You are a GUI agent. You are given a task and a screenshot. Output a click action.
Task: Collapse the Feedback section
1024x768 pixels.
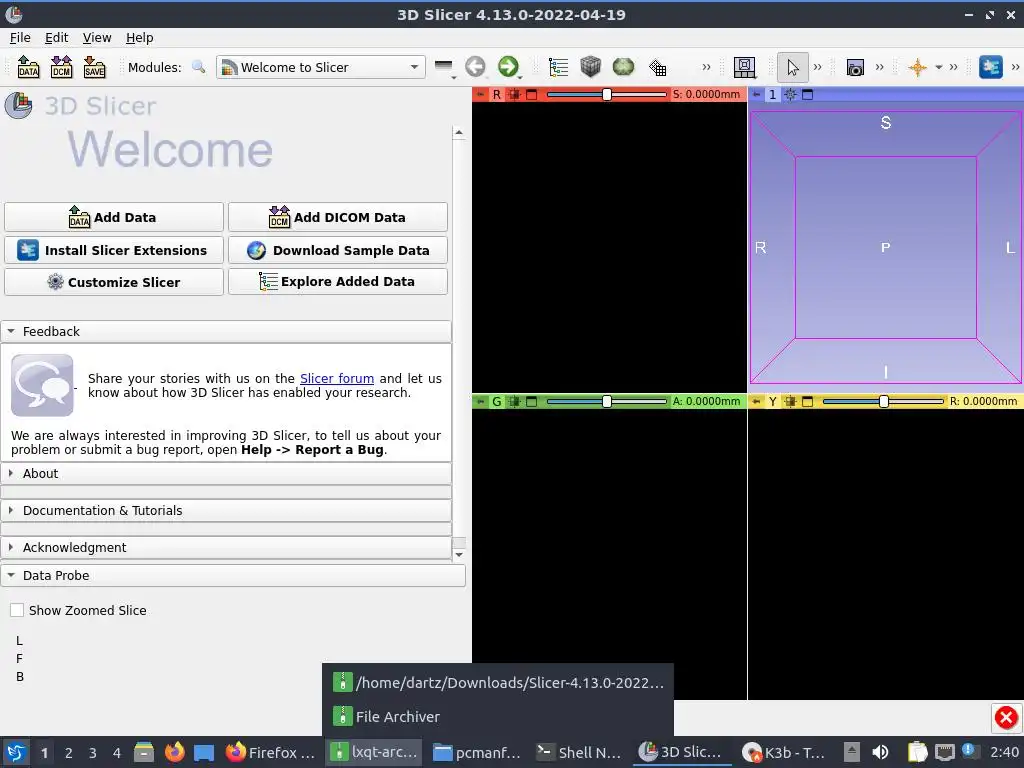pyautogui.click(x=226, y=331)
